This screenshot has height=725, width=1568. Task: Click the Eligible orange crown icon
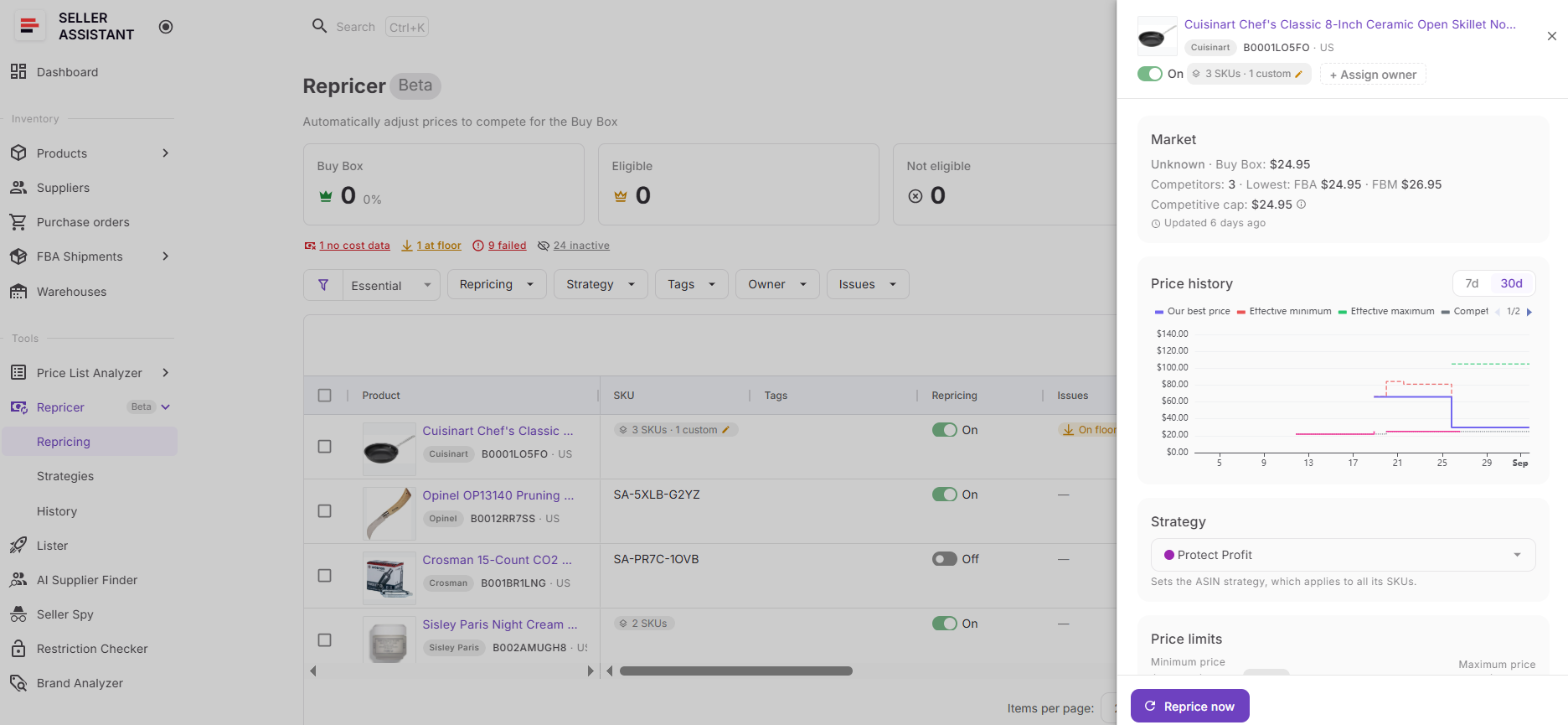tap(621, 196)
